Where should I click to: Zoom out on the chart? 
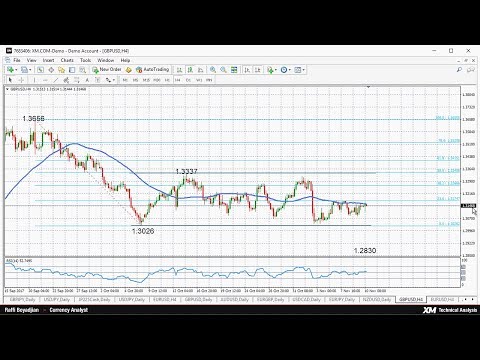pos(223,70)
